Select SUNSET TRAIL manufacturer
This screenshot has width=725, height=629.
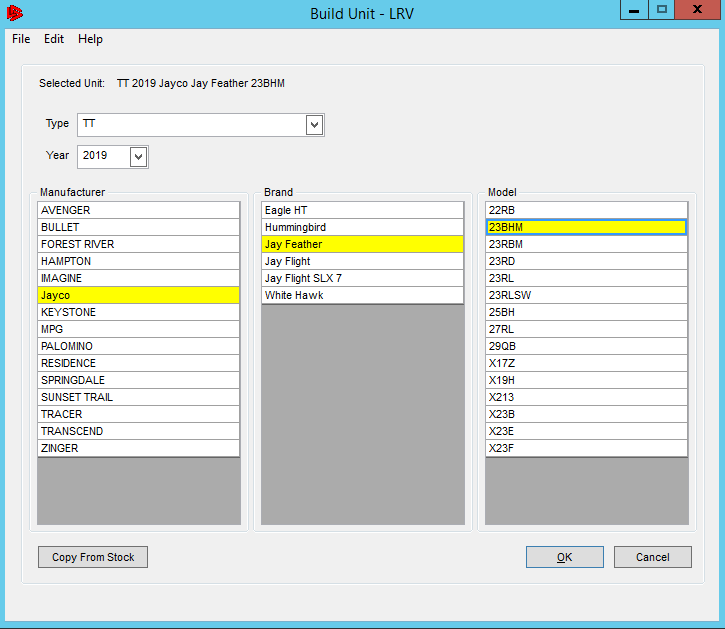click(x=138, y=397)
